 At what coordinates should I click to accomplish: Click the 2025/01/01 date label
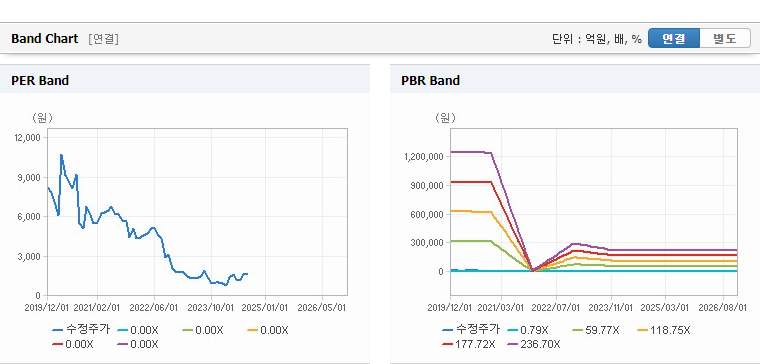(265, 308)
